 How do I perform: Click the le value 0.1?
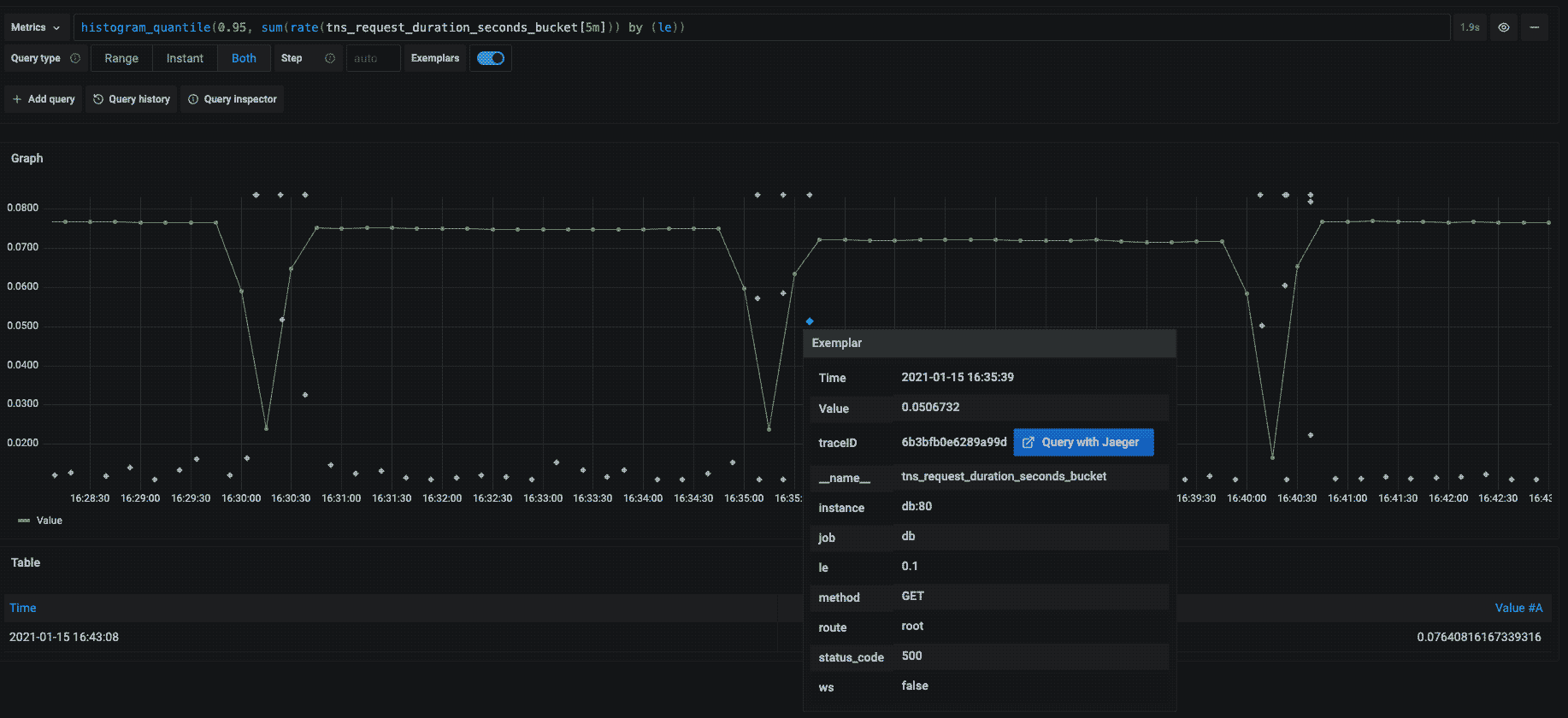[x=910, y=566]
